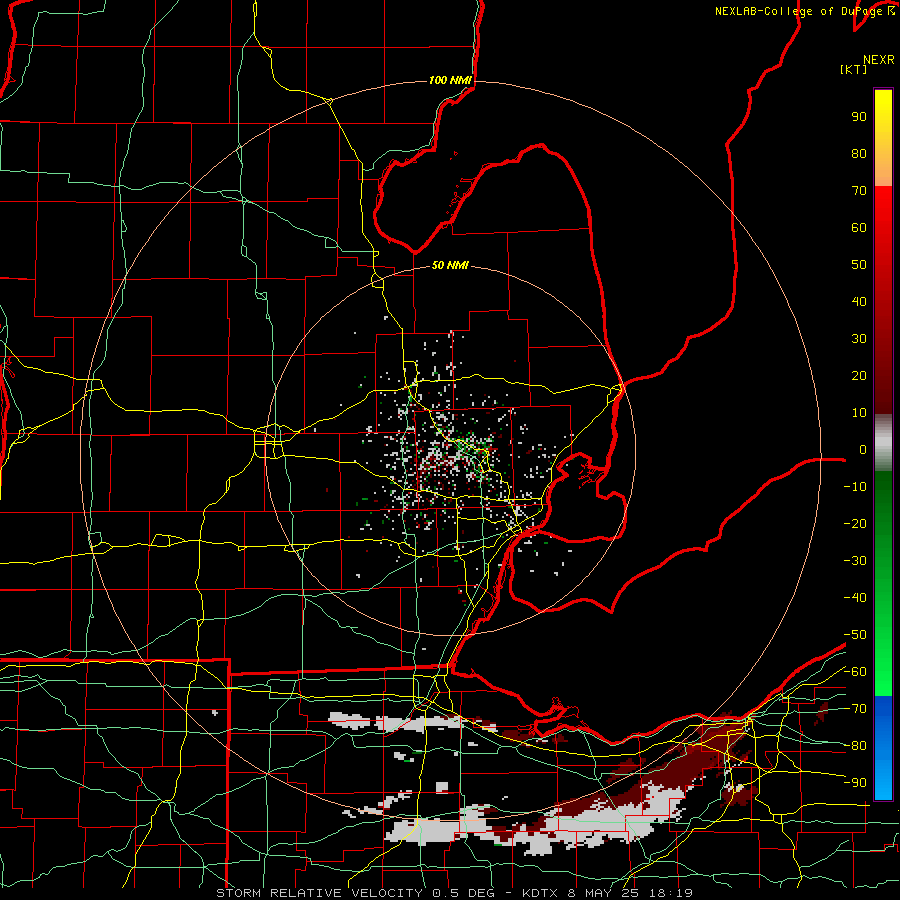Click the "40" value on the velocity scale
The width and height of the screenshot is (900, 900).
click(859, 302)
